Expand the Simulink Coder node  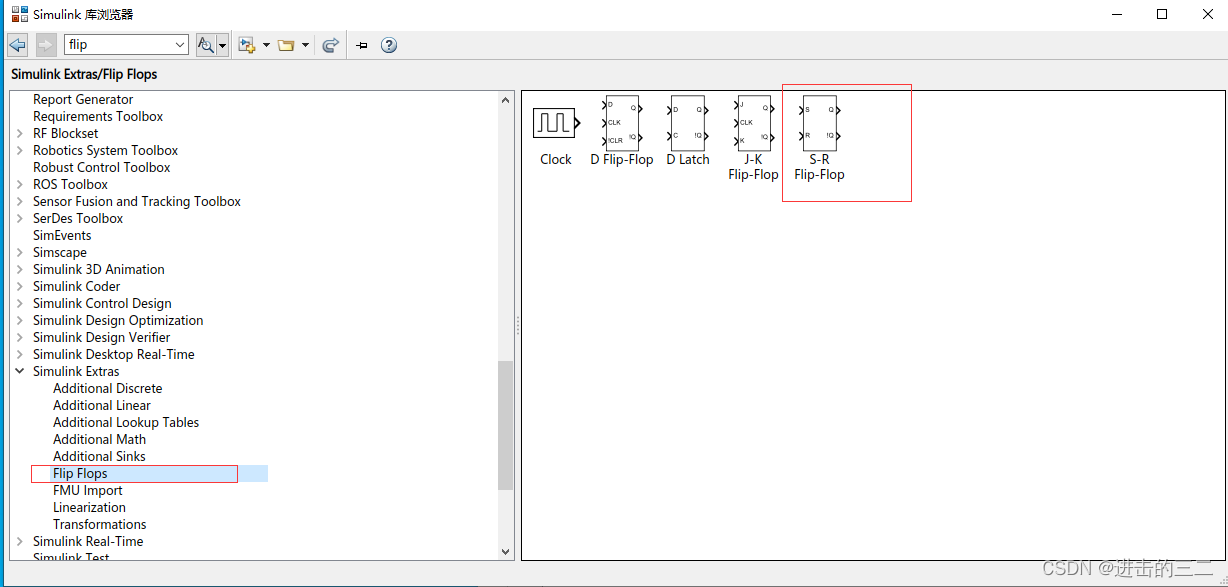20,286
